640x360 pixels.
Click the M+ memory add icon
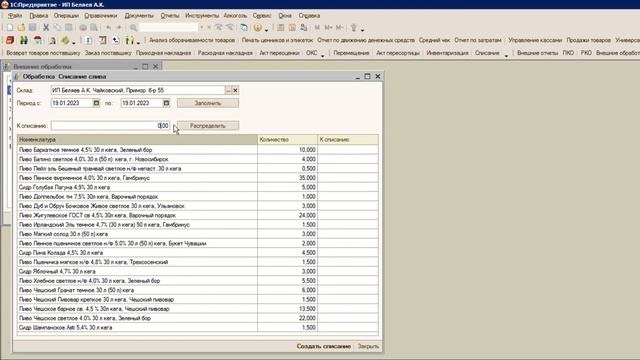coord(328,28)
